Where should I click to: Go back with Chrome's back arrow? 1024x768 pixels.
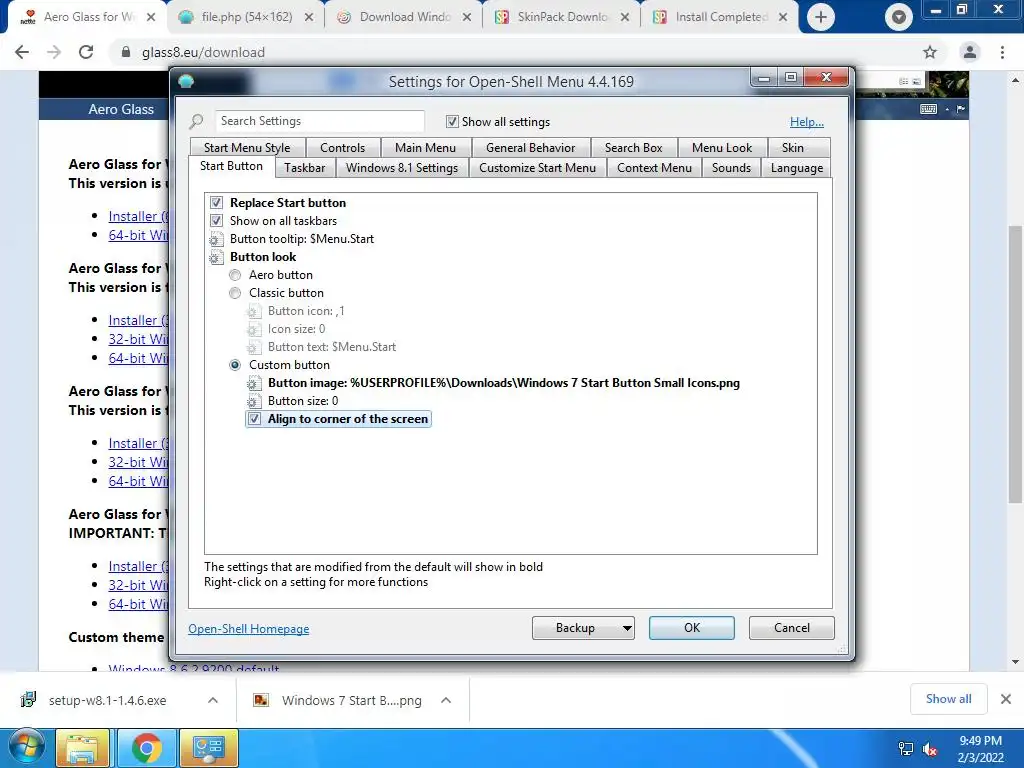point(22,52)
